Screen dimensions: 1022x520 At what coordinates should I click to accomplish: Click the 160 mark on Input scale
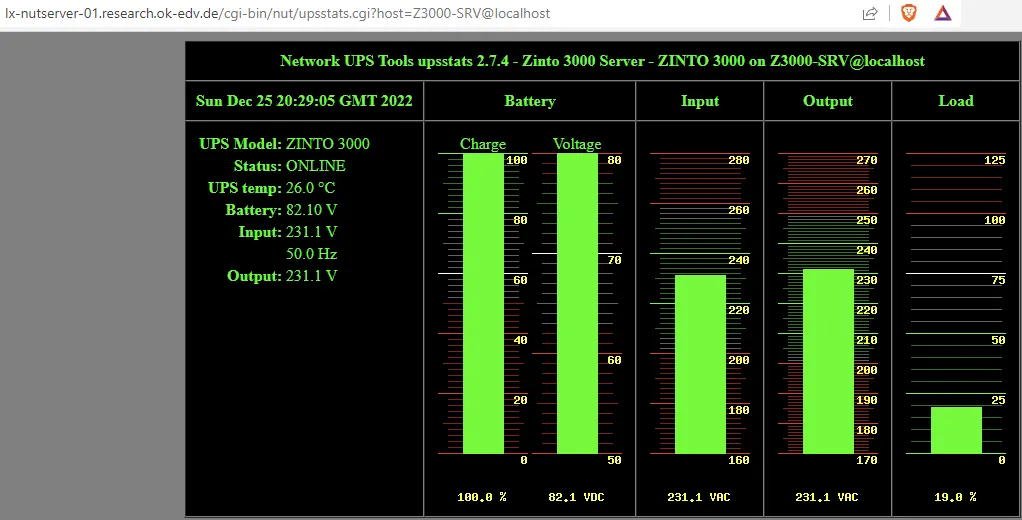click(x=738, y=460)
